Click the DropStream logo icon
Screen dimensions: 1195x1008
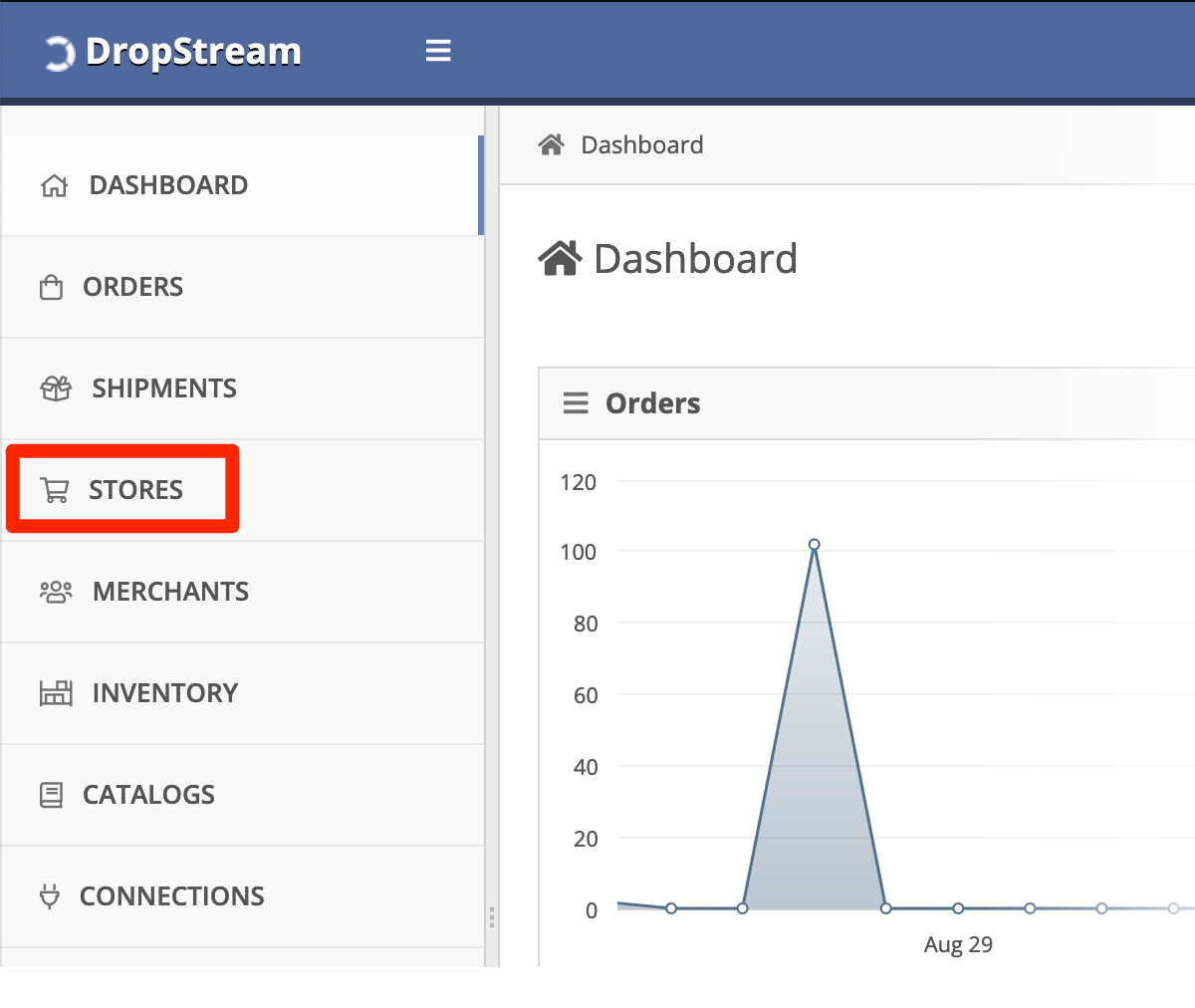59,53
